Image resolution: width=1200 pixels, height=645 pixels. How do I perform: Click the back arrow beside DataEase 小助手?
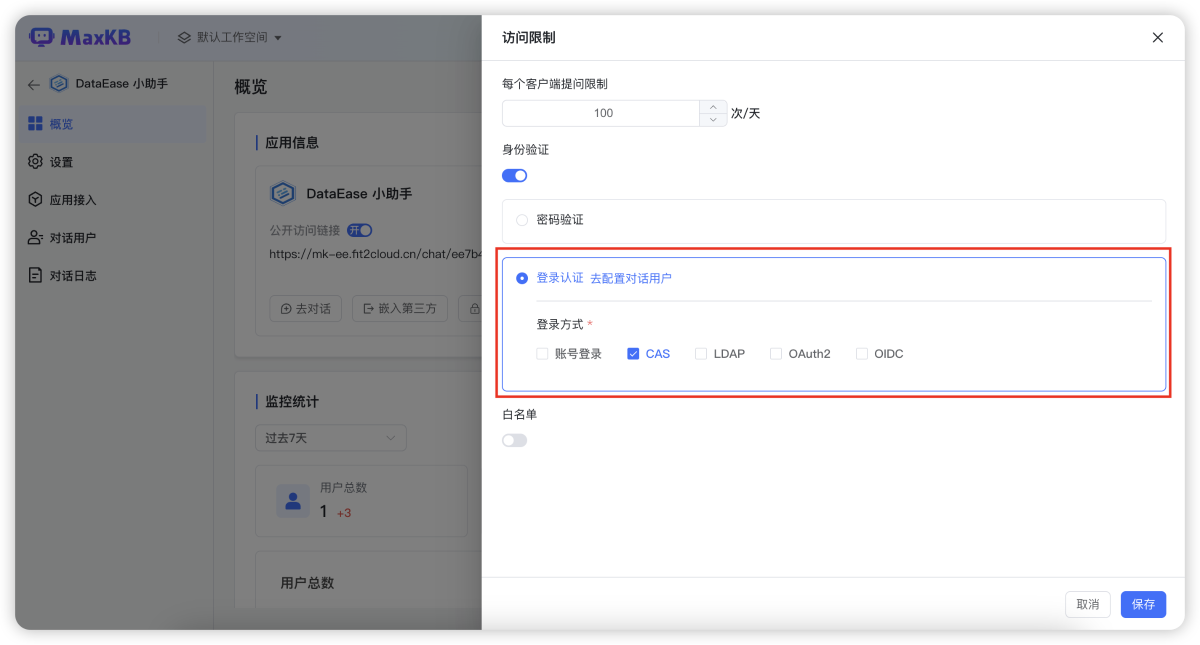[x=33, y=83]
